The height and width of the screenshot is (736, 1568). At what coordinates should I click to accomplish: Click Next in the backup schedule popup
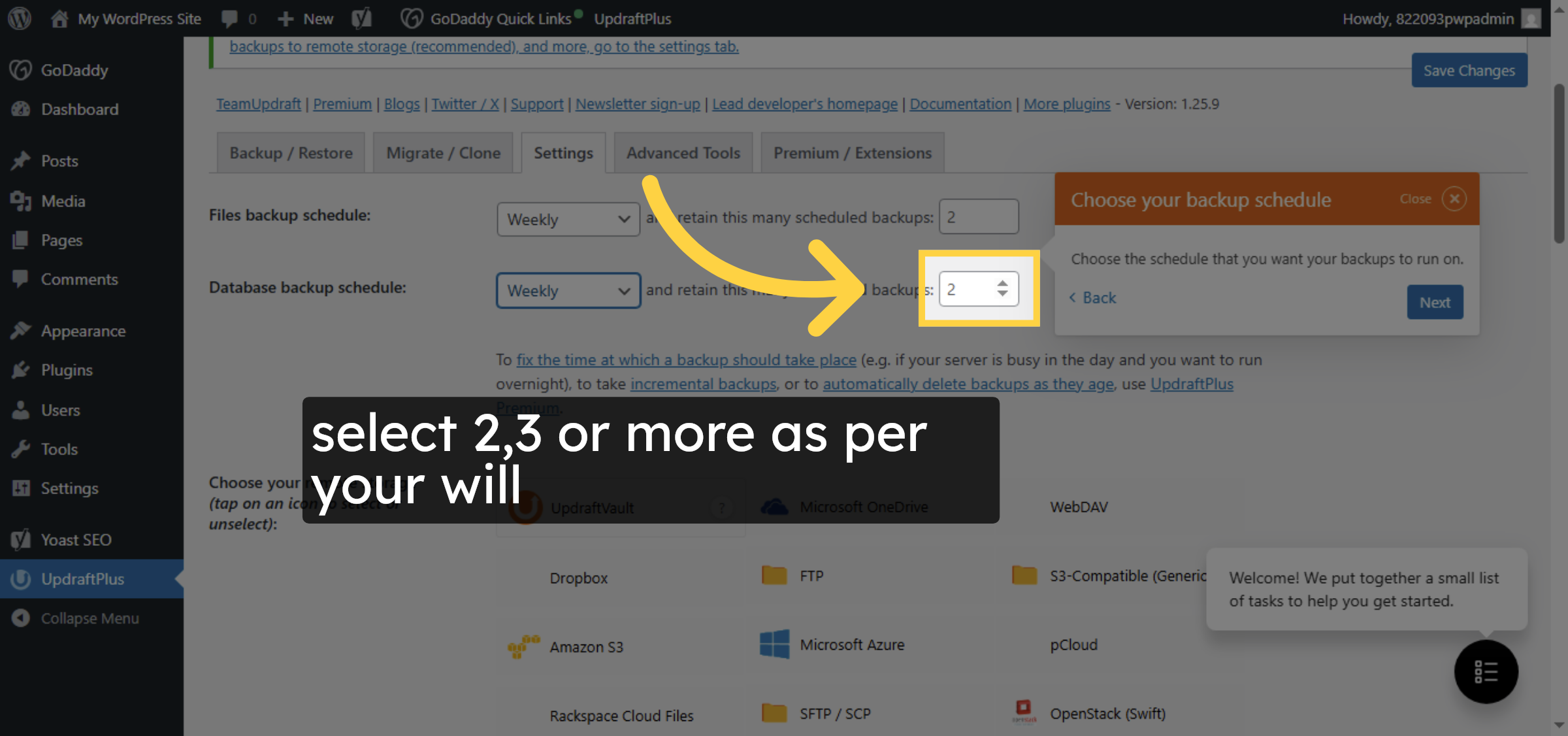click(1435, 302)
